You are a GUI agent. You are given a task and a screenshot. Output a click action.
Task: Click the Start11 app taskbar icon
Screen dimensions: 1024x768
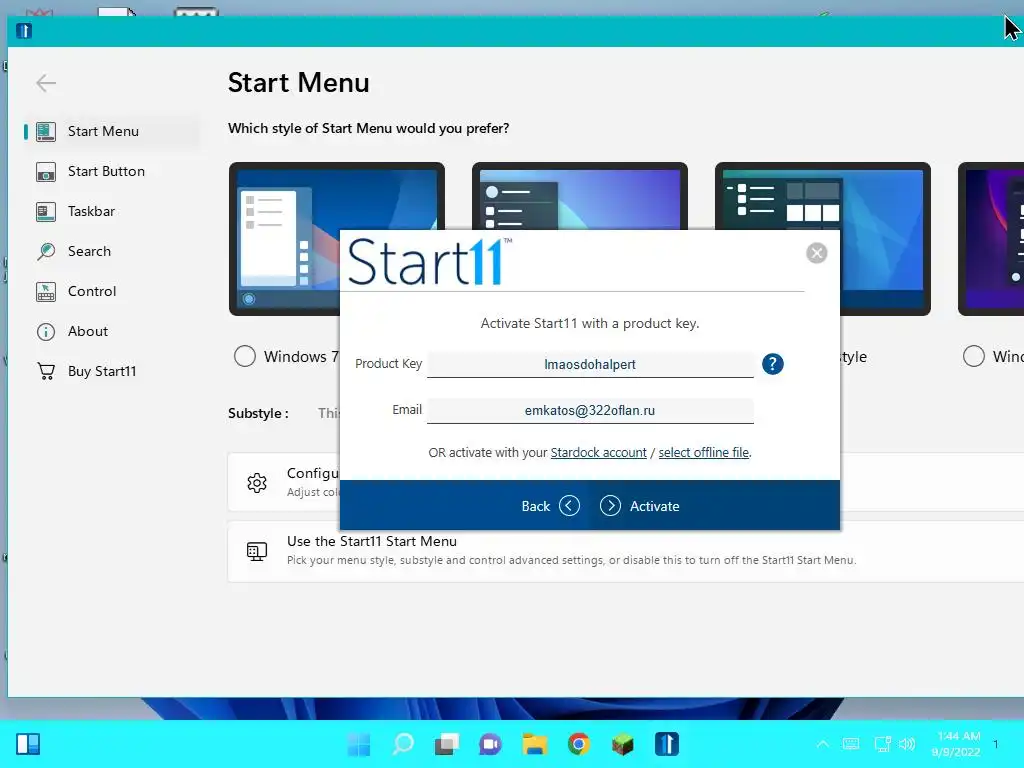pyautogui.click(x=667, y=744)
